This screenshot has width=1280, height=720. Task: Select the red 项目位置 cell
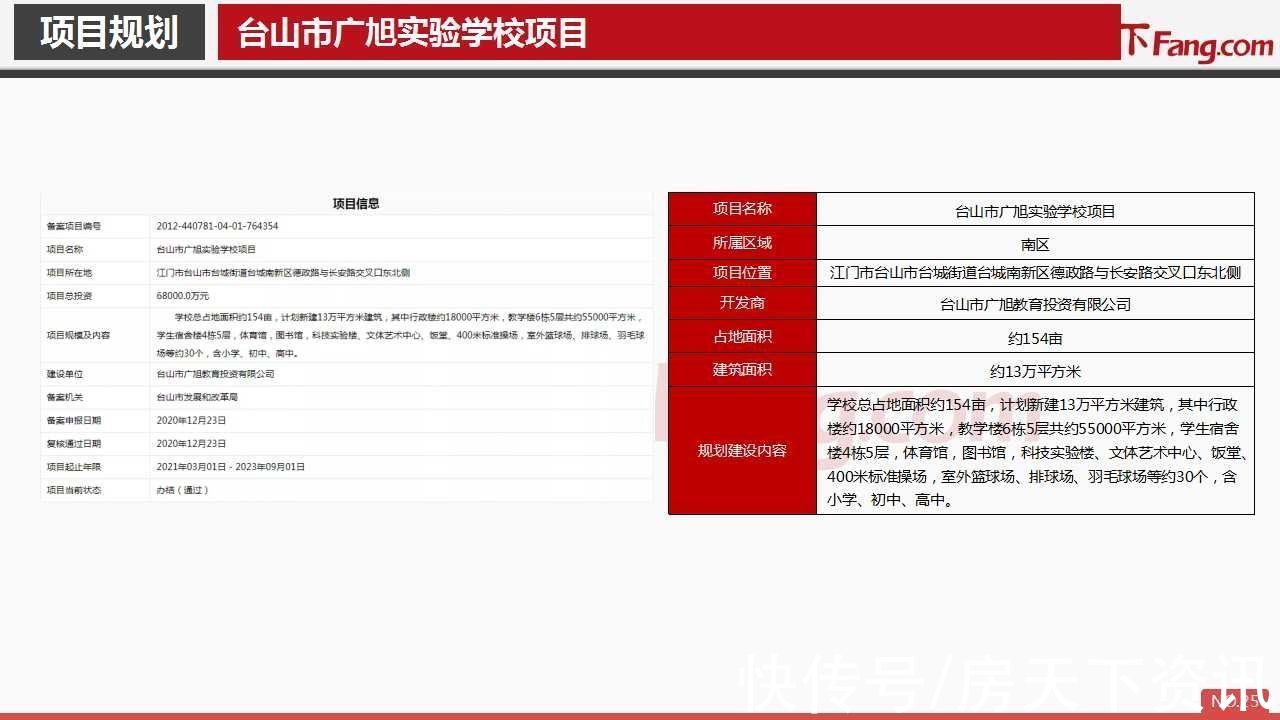(742, 273)
